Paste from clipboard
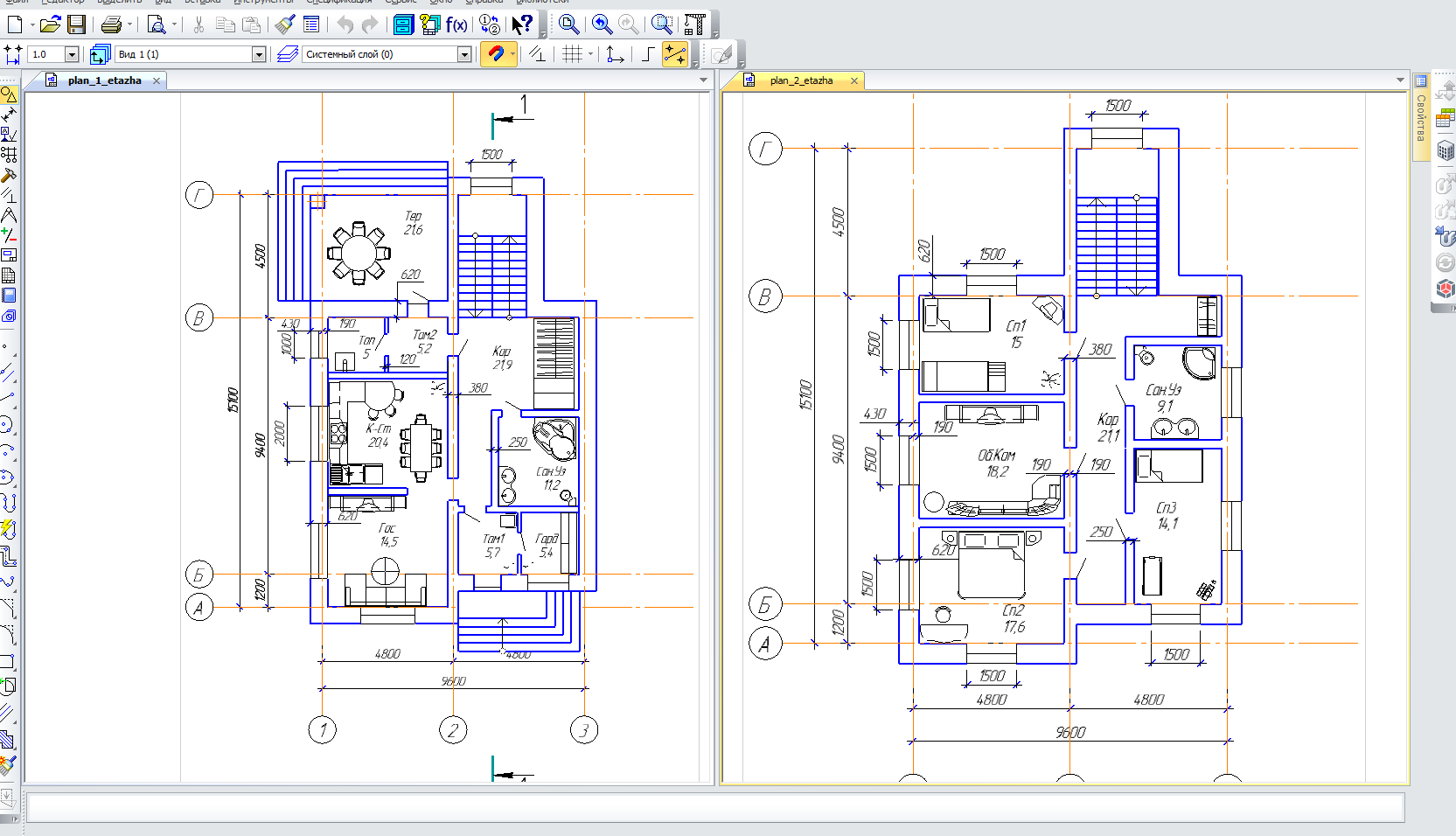Image resolution: width=1456 pixels, height=836 pixels. pos(252,24)
